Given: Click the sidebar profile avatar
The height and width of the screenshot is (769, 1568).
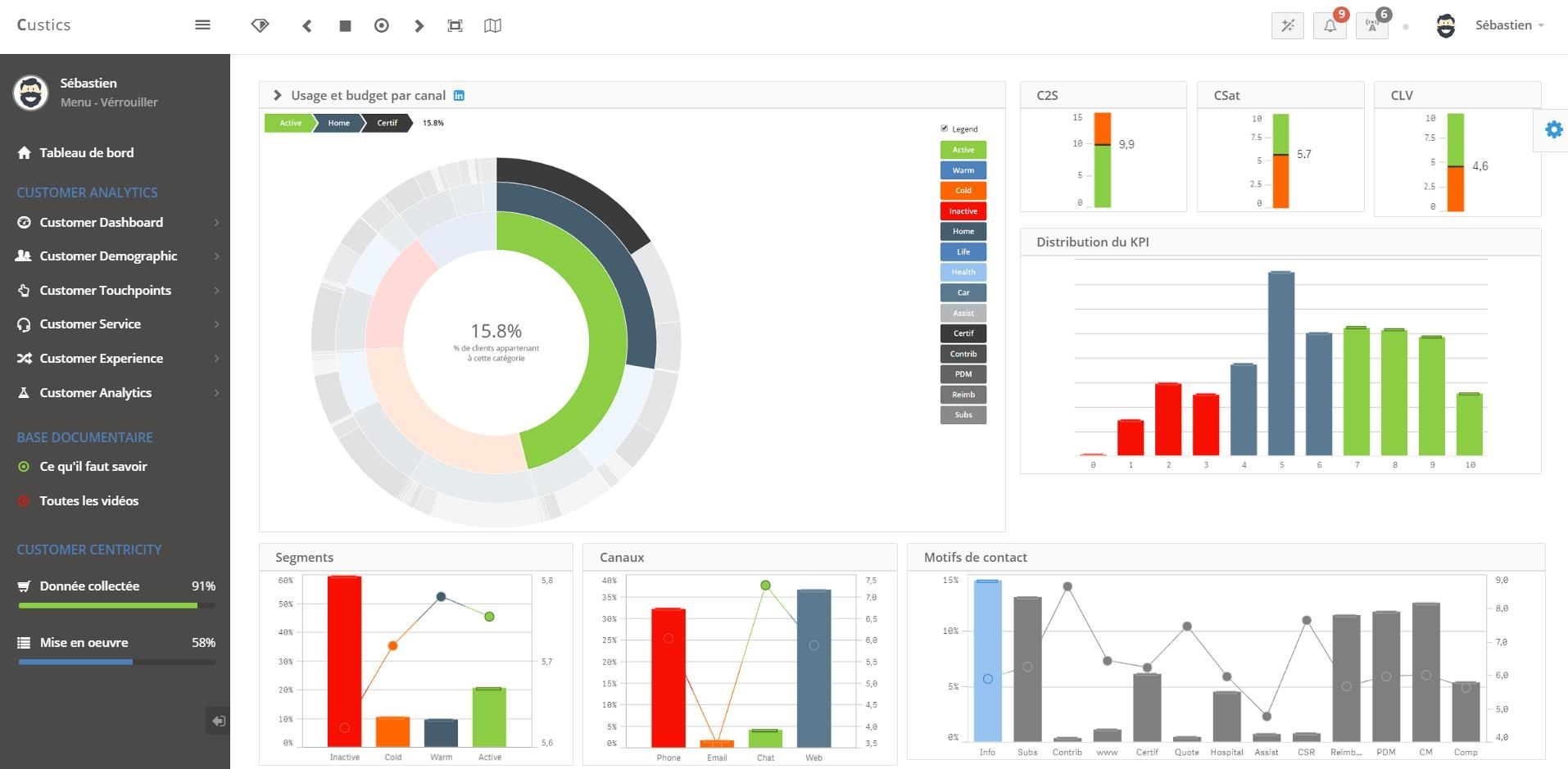Looking at the screenshot, I should point(30,92).
